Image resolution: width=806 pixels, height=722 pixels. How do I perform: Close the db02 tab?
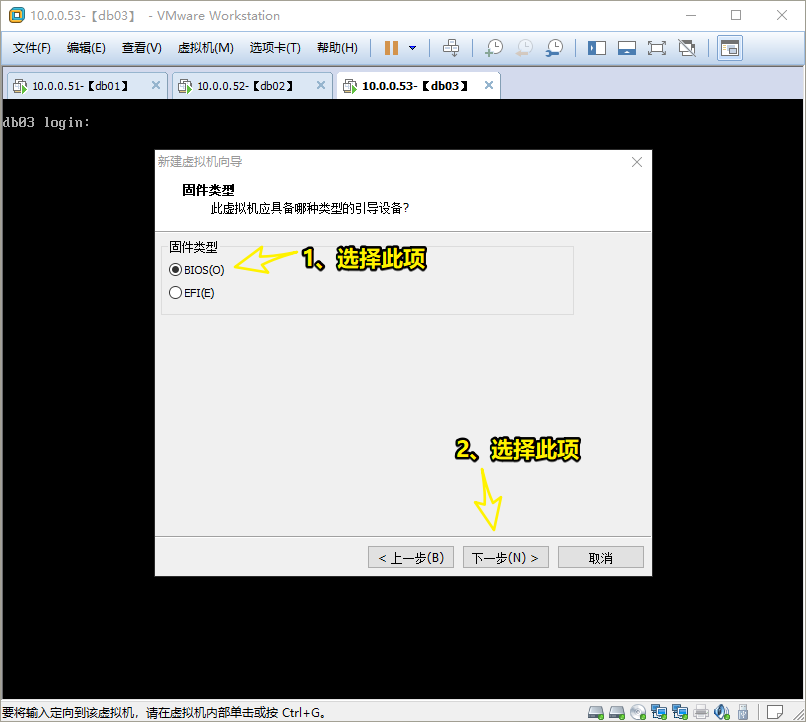coord(321,85)
